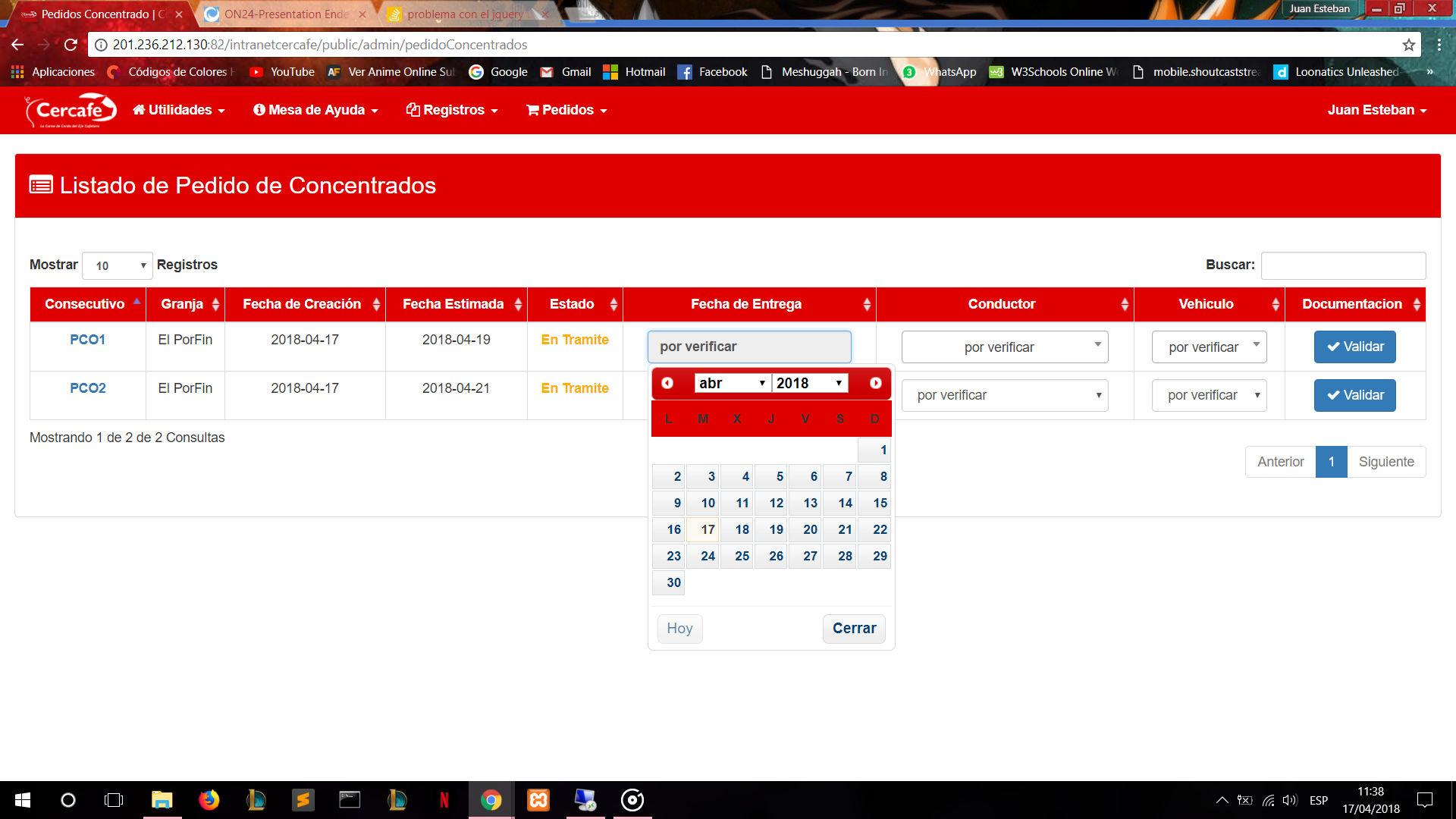Click Cerrar to close calendar
The height and width of the screenshot is (819, 1456).
853,628
